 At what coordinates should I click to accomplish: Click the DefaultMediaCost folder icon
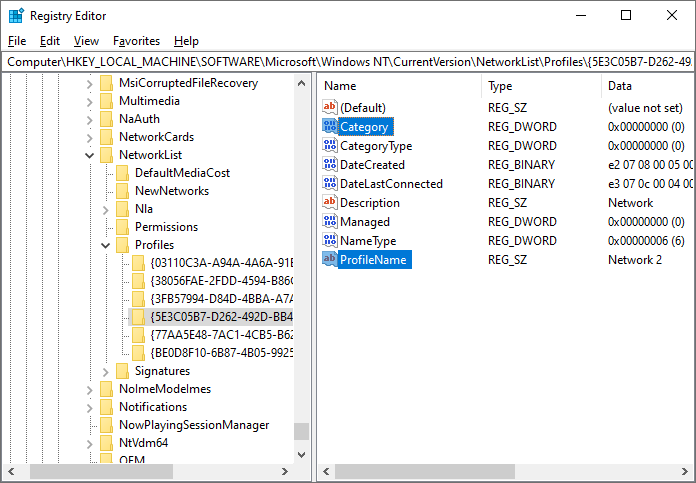click(123, 173)
